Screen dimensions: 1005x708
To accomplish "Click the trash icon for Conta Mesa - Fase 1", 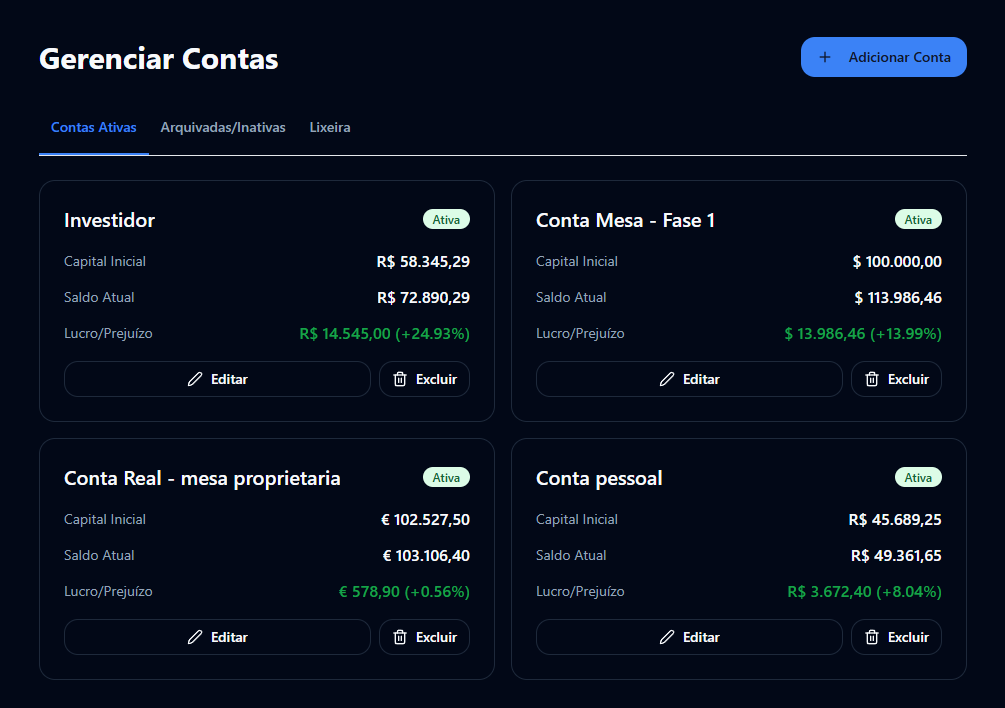I will [870, 378].
